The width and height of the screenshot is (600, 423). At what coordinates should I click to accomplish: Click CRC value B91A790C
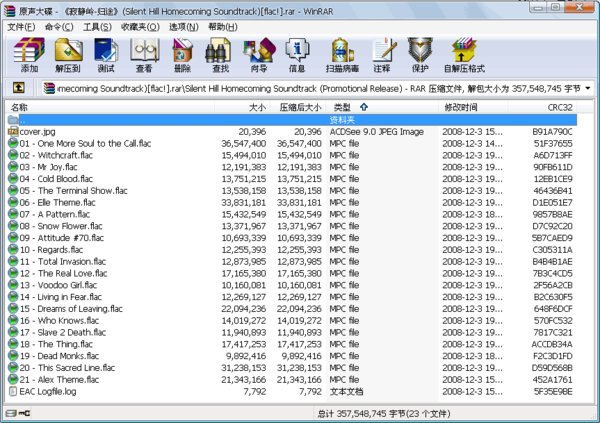pyautogui.click(x=552, y=132)
